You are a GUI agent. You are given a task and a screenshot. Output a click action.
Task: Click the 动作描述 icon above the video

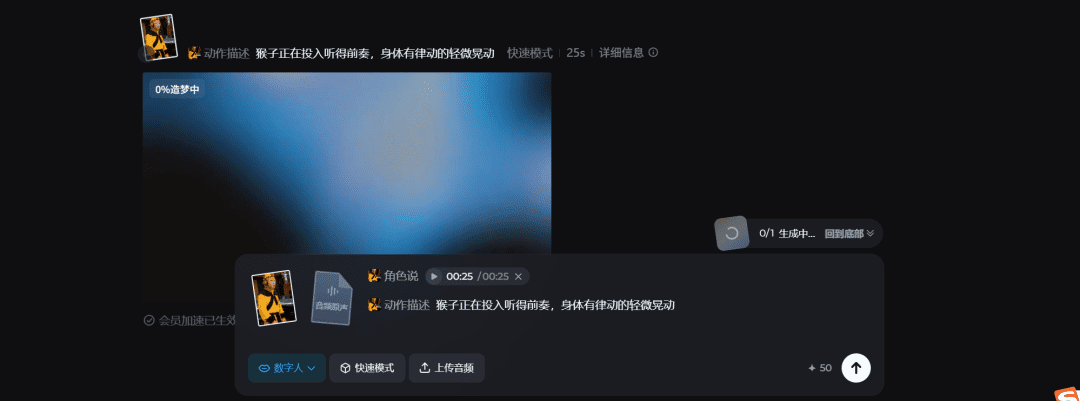[x=194, y=52]
